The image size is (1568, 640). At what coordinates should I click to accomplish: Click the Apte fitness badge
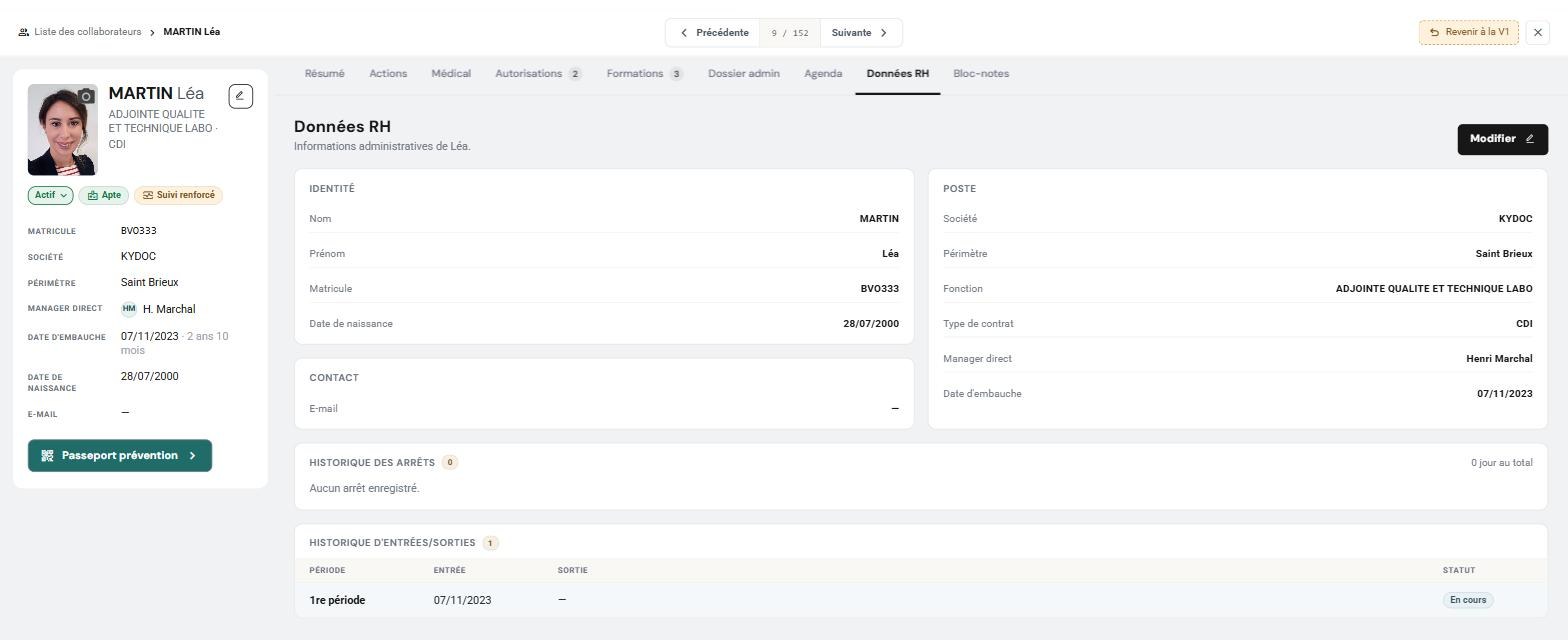pyautogui.click(x=104, y=195)
